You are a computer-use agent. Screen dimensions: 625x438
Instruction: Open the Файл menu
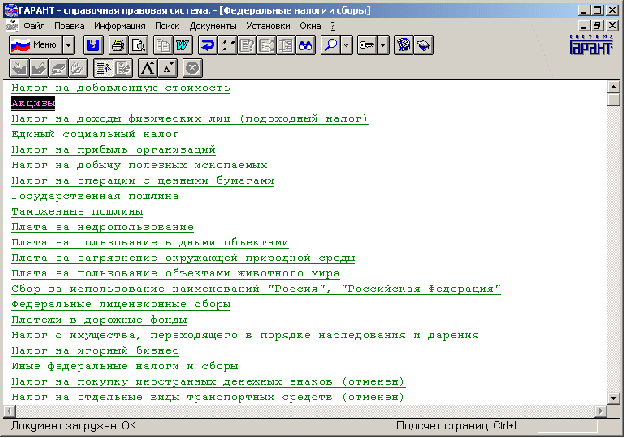33,26
